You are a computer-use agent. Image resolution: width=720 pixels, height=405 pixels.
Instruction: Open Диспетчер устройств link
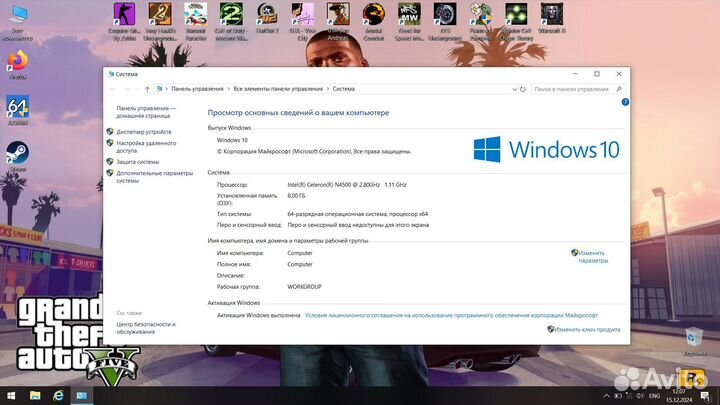click(x=144, y=132)
